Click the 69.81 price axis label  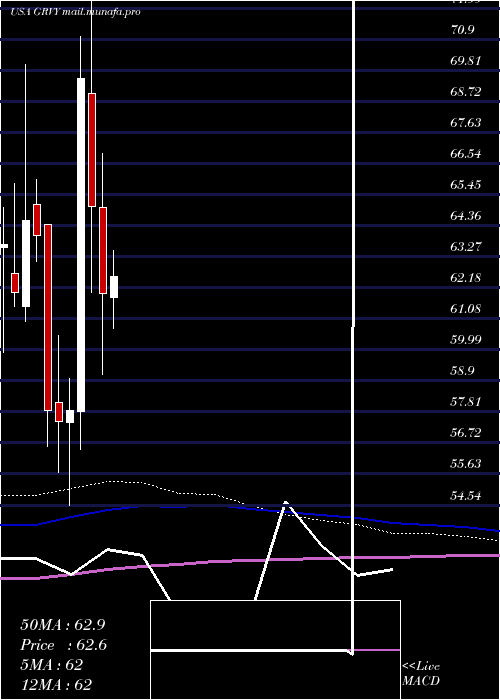pyautogui.click(x=466, y=61)
